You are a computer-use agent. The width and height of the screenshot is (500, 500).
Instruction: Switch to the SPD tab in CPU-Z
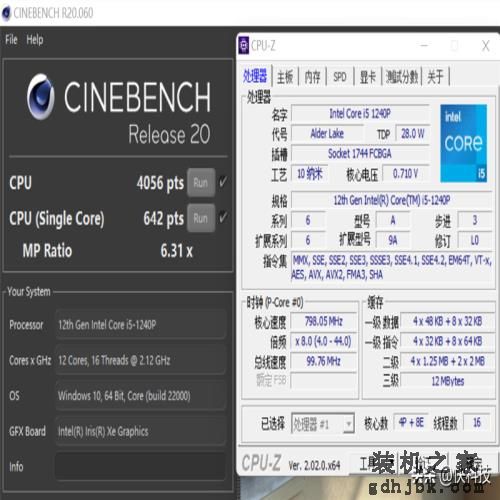(x=340, y=77)
